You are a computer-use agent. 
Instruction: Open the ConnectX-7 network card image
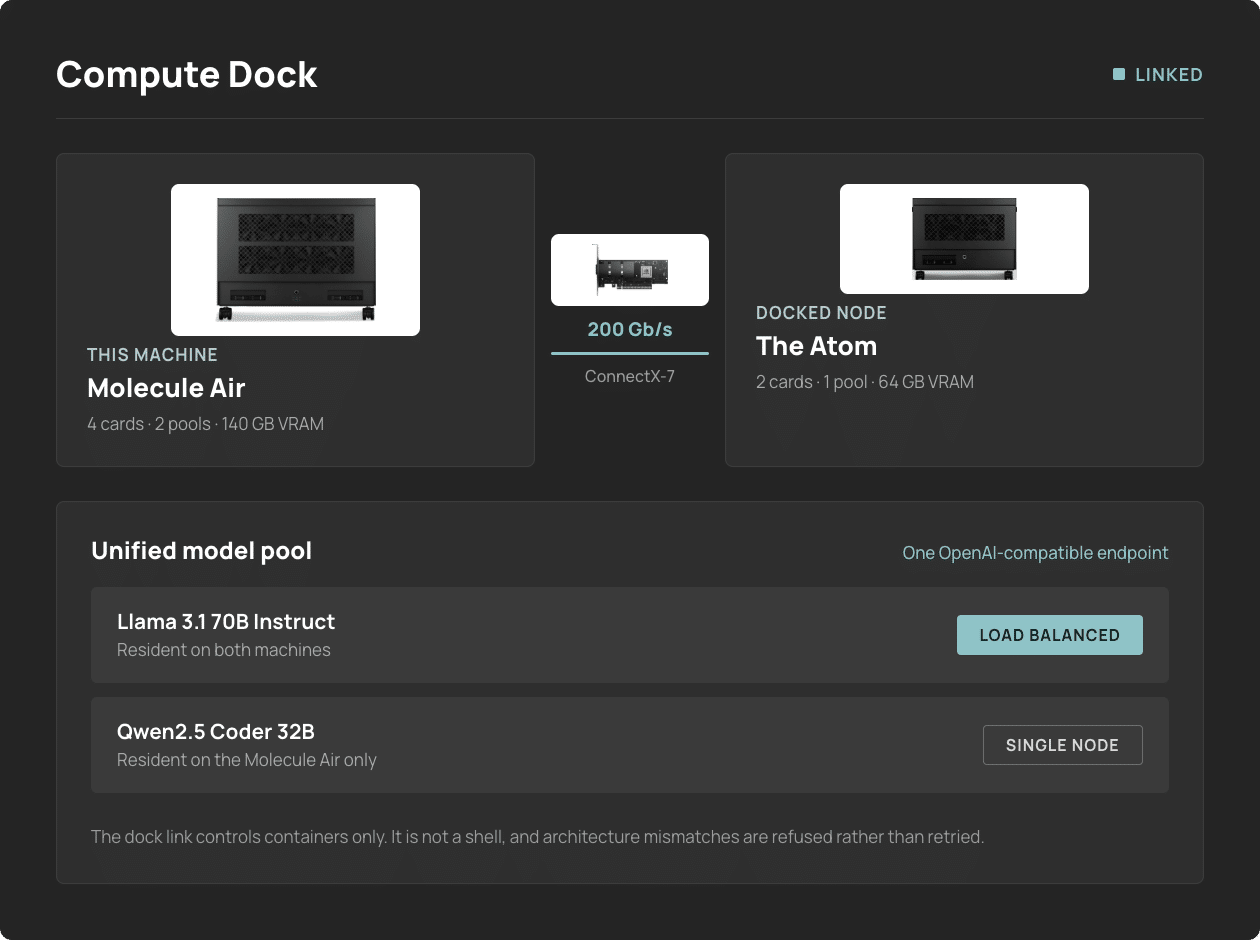pos(630,270)
